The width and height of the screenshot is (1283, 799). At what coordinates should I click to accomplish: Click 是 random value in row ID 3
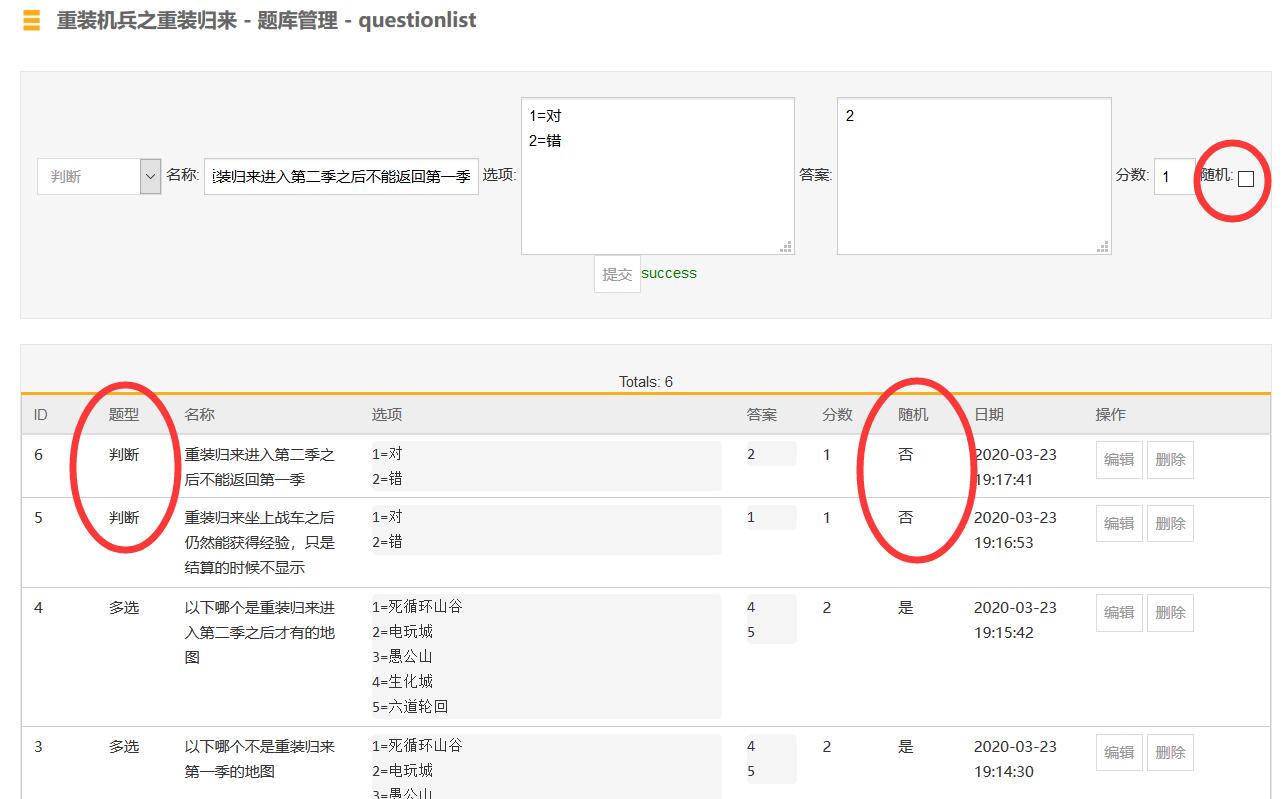(x=906, y=746)
